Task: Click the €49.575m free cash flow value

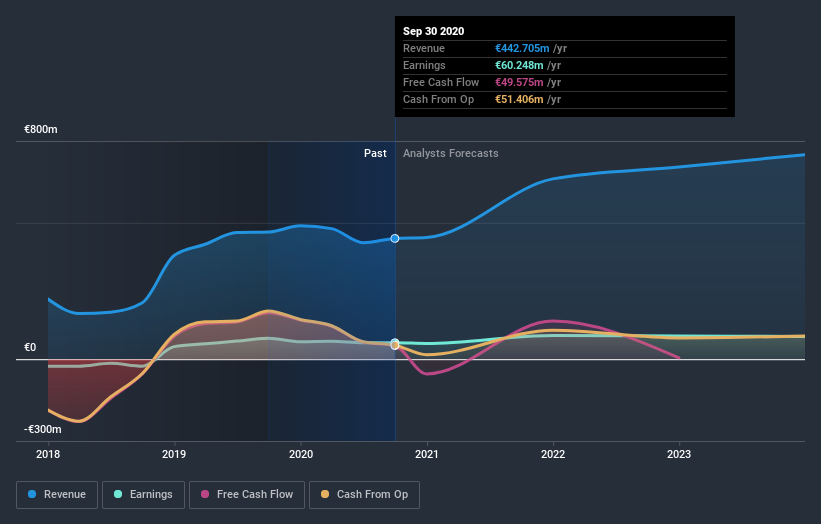Action: tap(519, 82)
